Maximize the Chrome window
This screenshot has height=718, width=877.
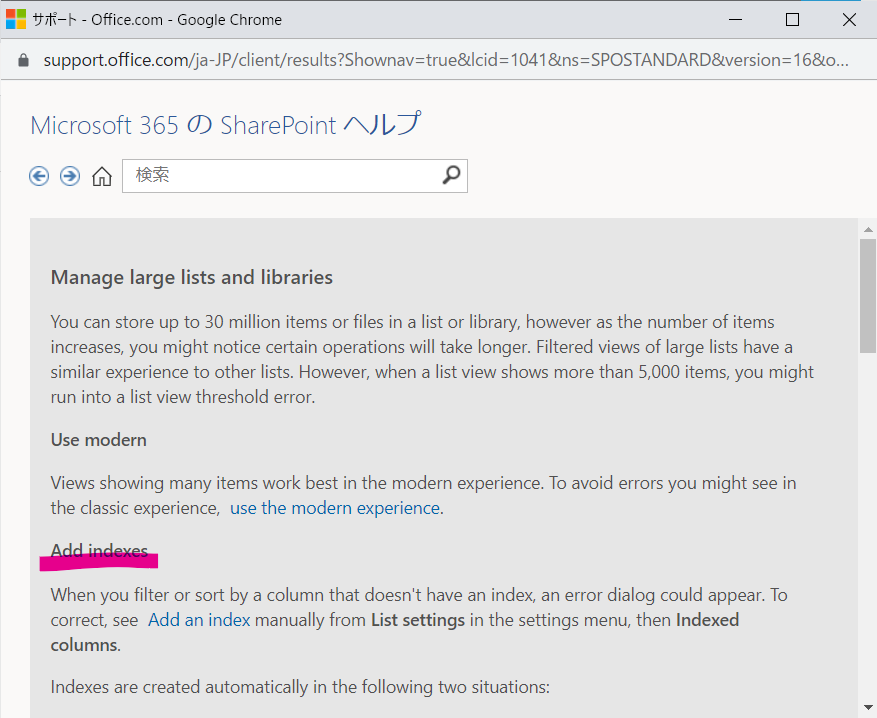pos(792,19)
